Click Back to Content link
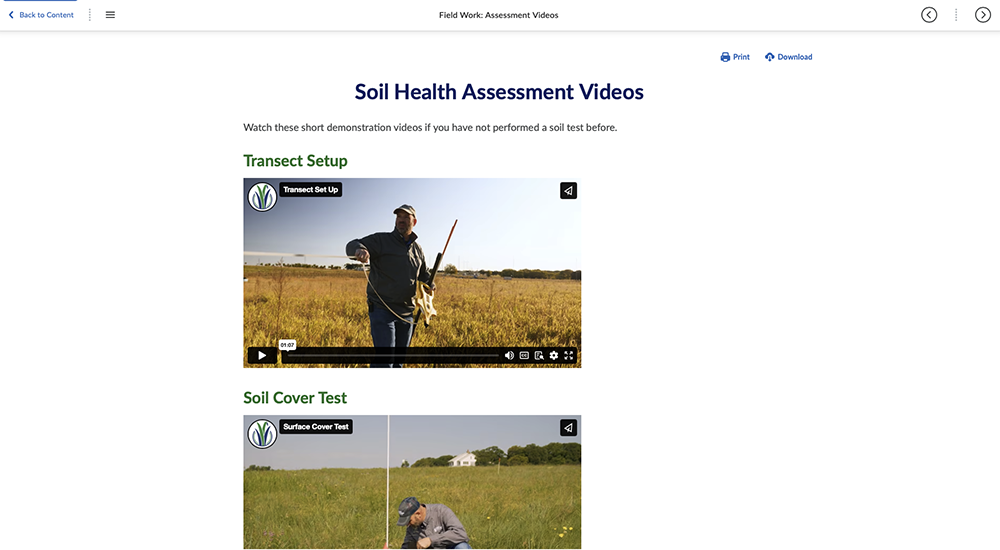 [41, 15]
